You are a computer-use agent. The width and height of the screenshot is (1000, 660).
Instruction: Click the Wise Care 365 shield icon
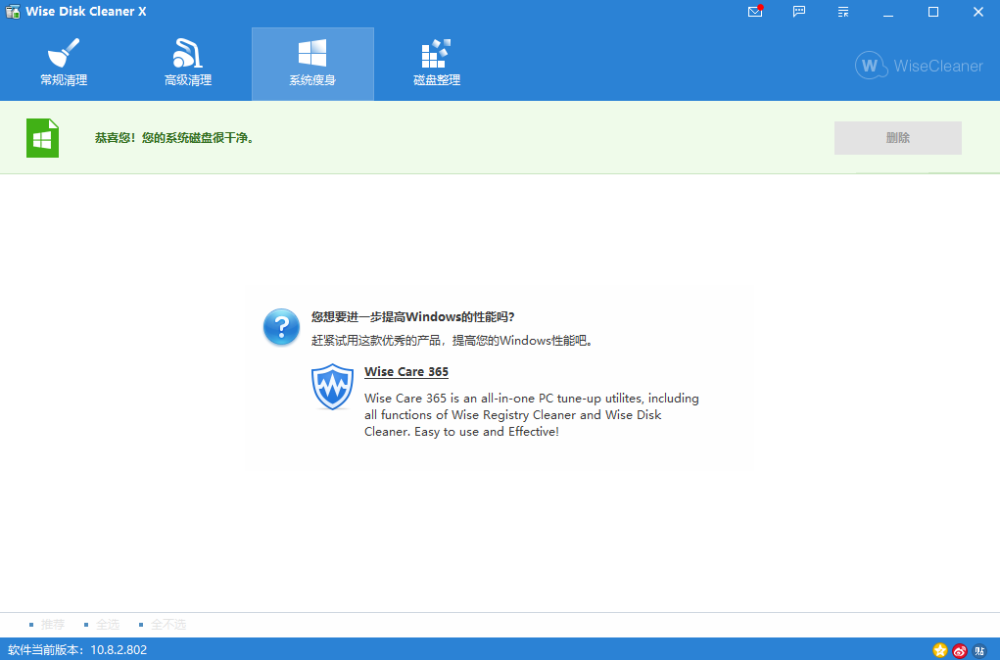[332, 386]
